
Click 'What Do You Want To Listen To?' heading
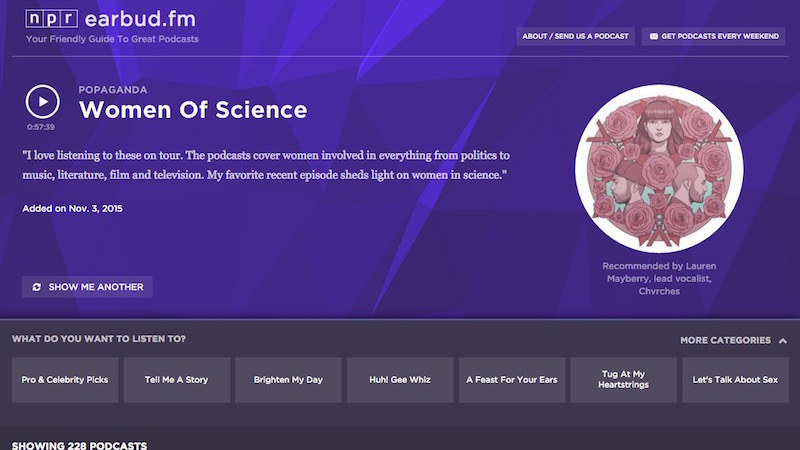tap(99, 339)
